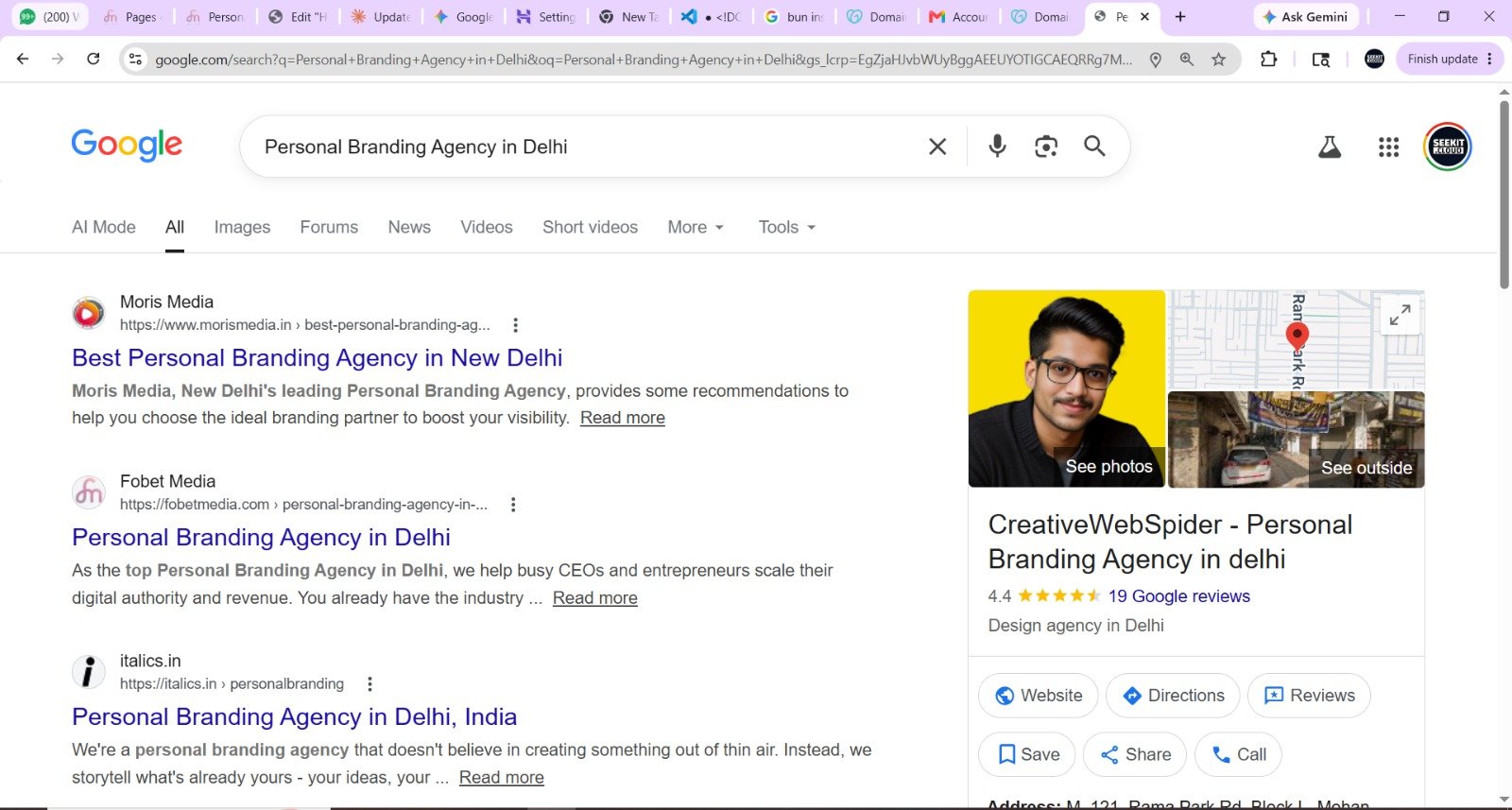Open Reviews button in knowledge panel
Viewport: 1512px width, 810px height.
1309,696
